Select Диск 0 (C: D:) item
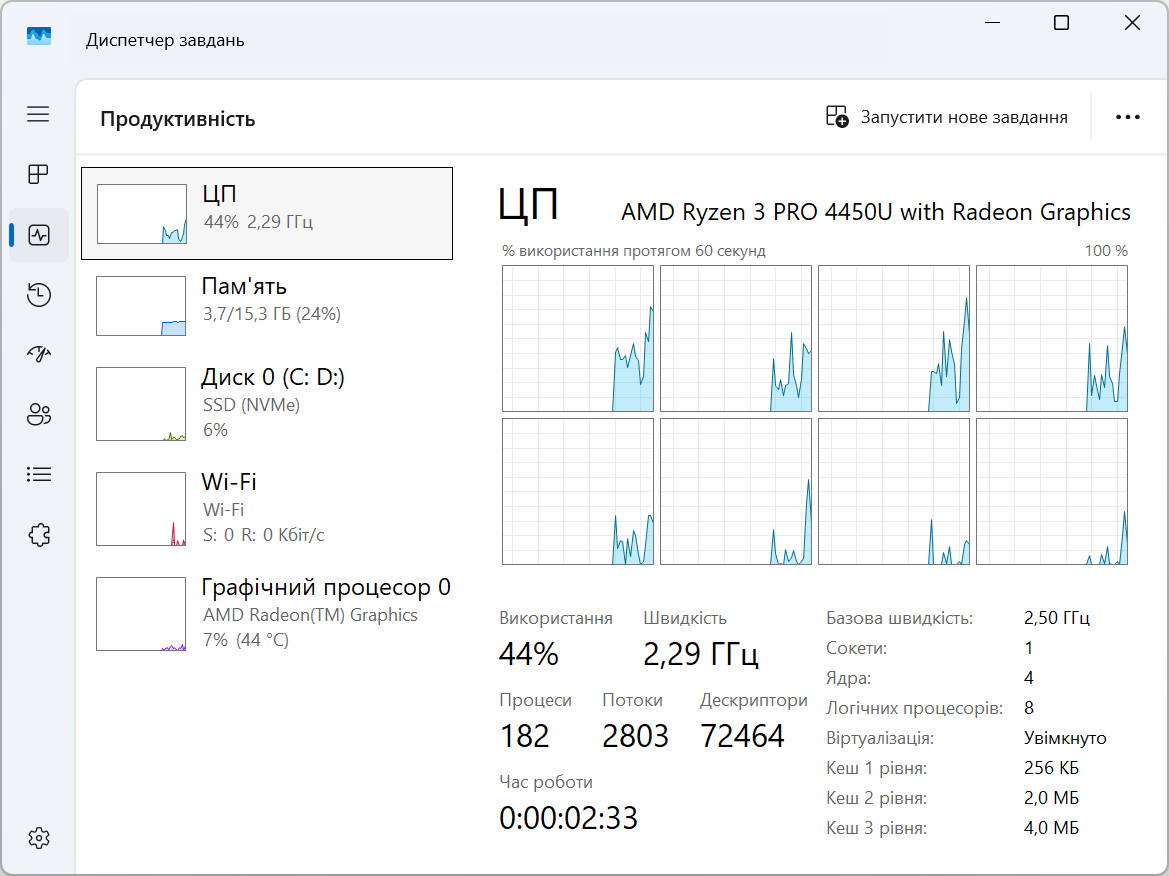Screen dimensions: 1169x876 267,404
